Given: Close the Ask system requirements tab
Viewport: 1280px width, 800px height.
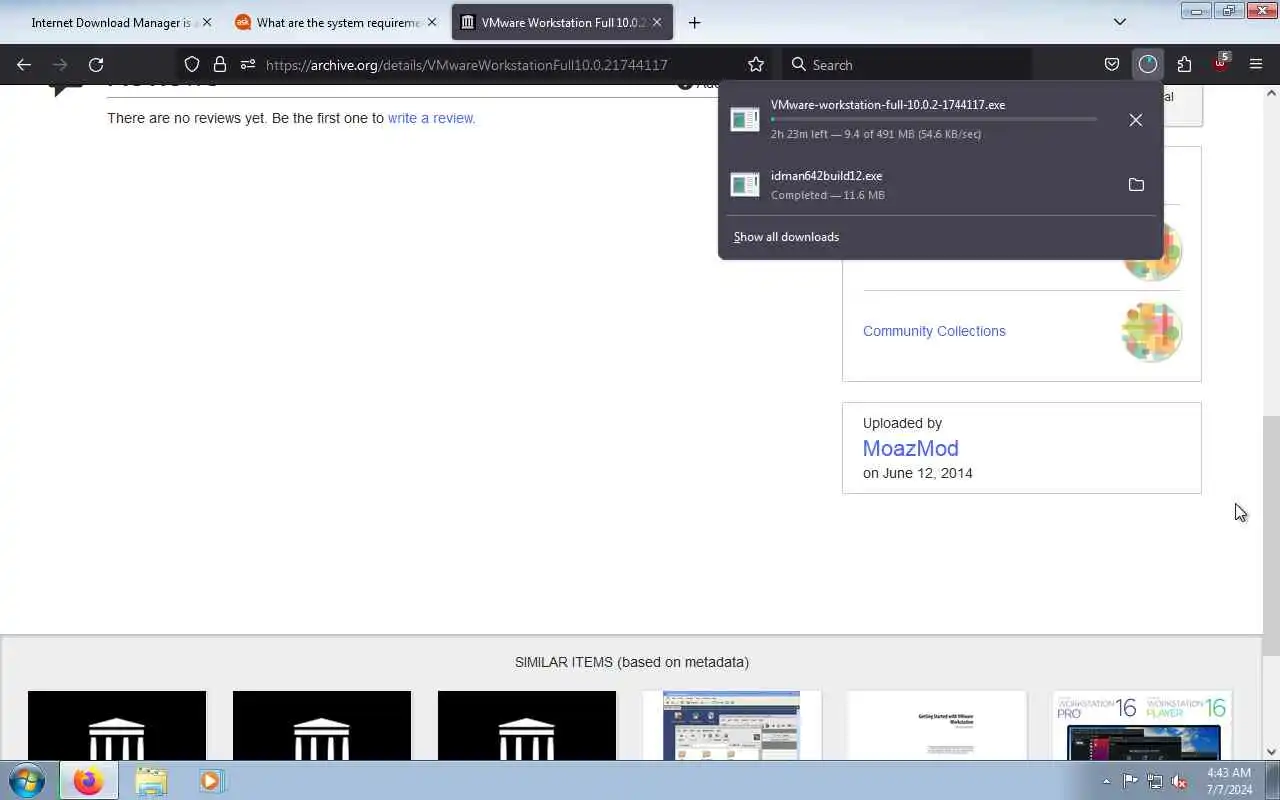Looking at the screenshot, I should click(432, 22).
